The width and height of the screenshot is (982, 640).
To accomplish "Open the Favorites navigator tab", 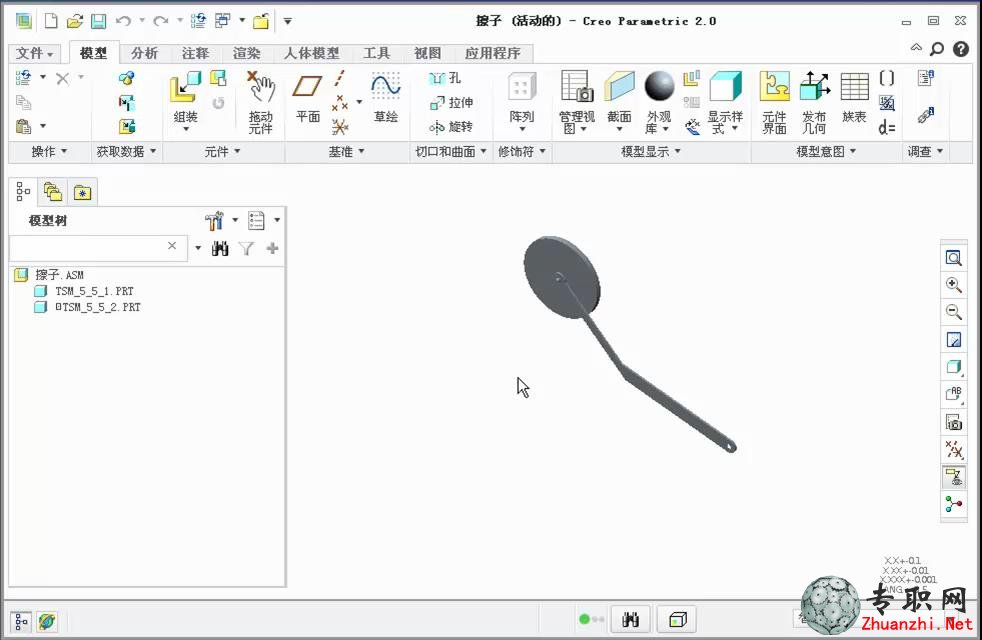I will [x=82, y=192].
